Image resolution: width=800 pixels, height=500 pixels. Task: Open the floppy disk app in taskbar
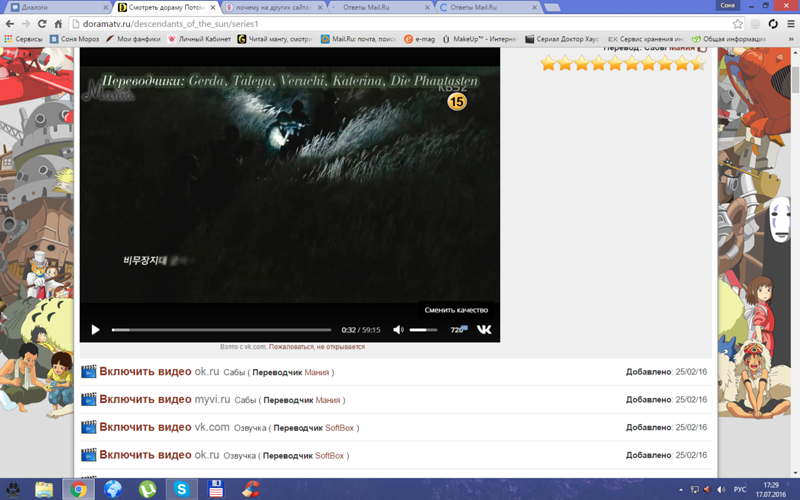pyautogui.click(x=216, y=489)
